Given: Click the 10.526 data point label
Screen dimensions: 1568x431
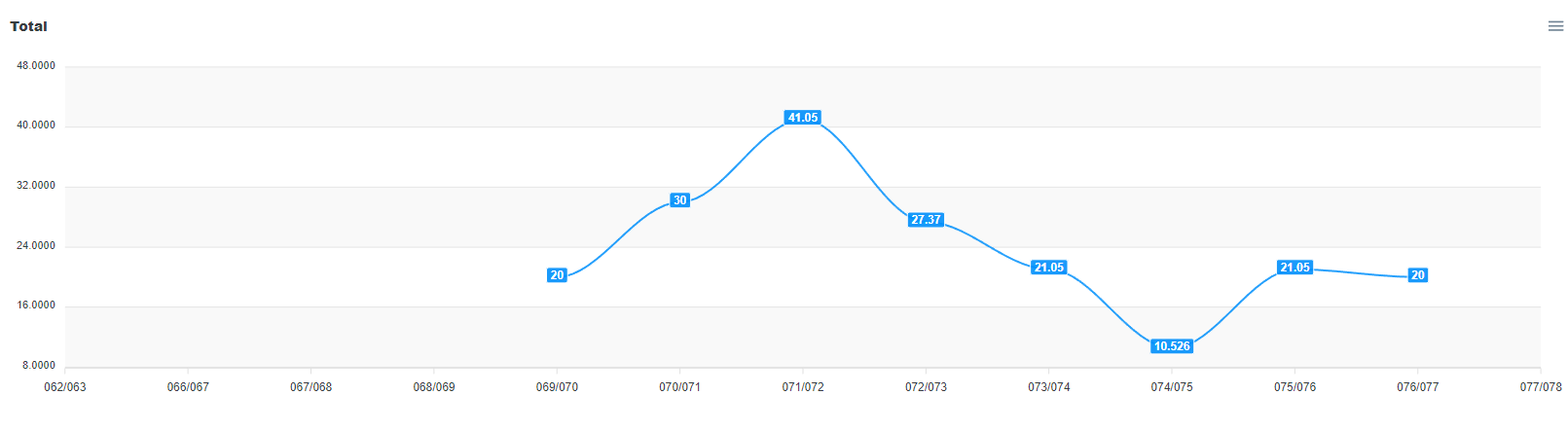Looking at the screenshot, I should (x=1172, y=346).
